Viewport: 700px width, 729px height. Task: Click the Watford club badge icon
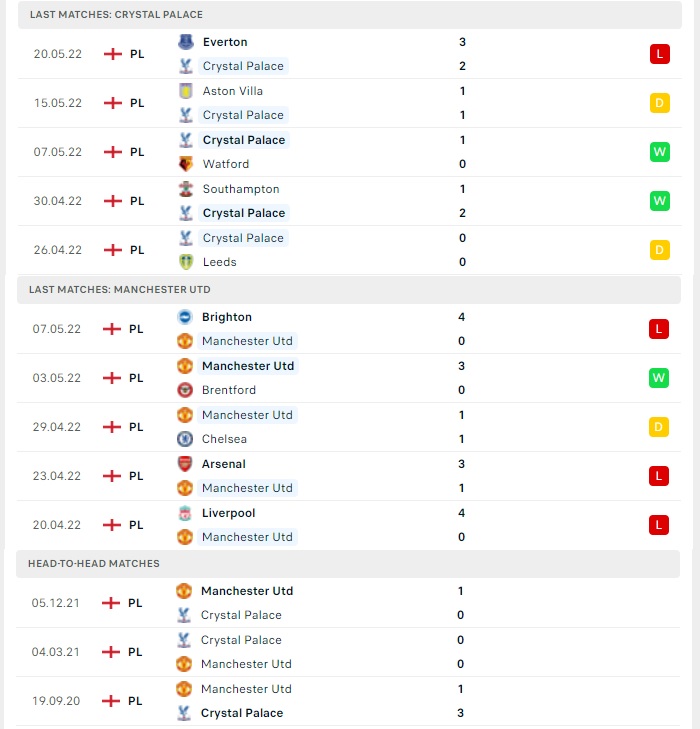pyautogui.click(x=186, y=164)
